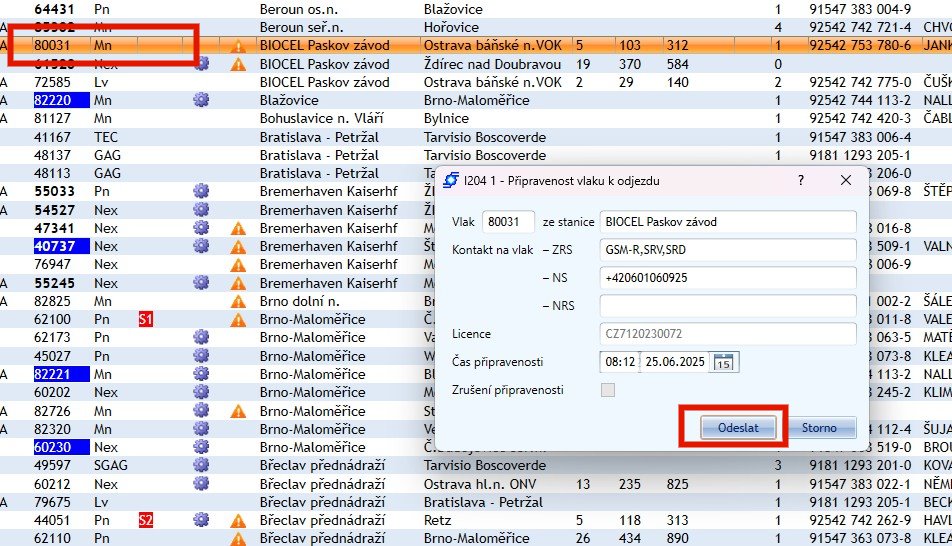Click the NS phone number field
This screenshot has width=952, height=546.
click(x=727, y=277)
